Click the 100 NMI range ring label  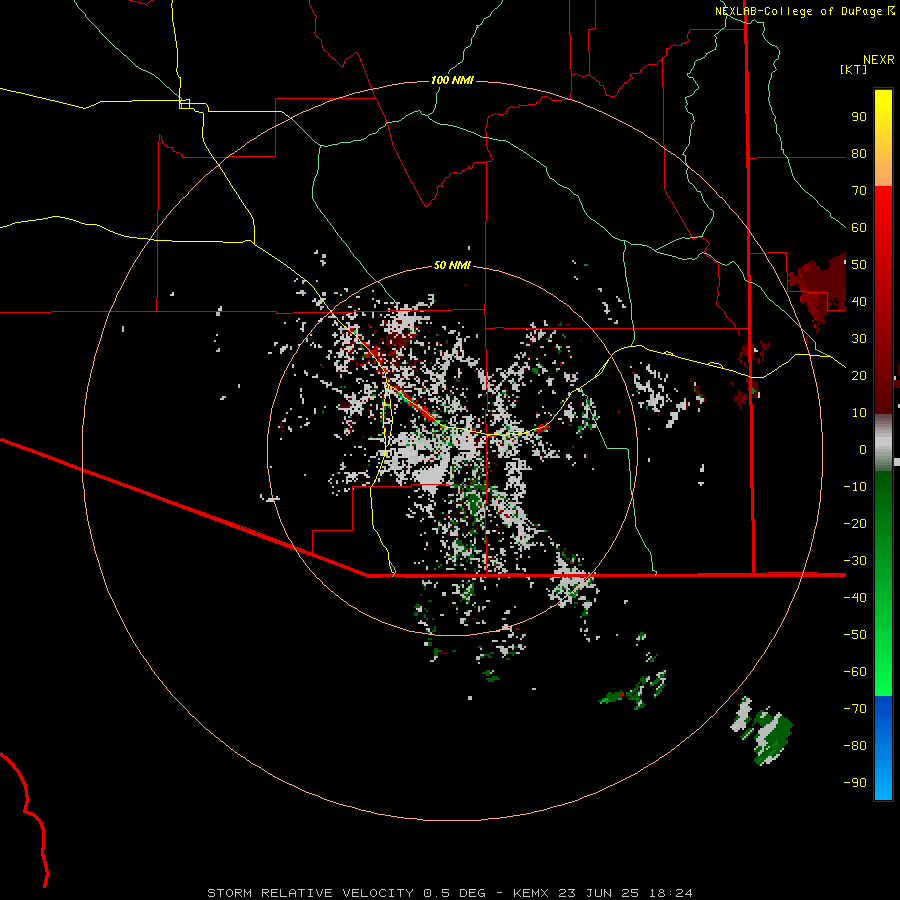click(x=452, y=80)
